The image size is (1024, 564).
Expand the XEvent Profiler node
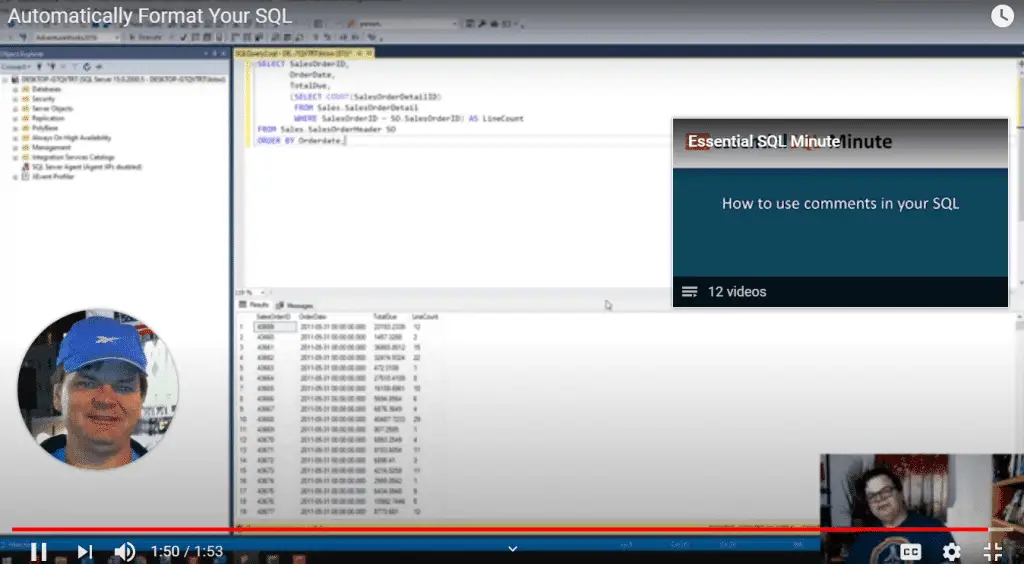(15, 177)
